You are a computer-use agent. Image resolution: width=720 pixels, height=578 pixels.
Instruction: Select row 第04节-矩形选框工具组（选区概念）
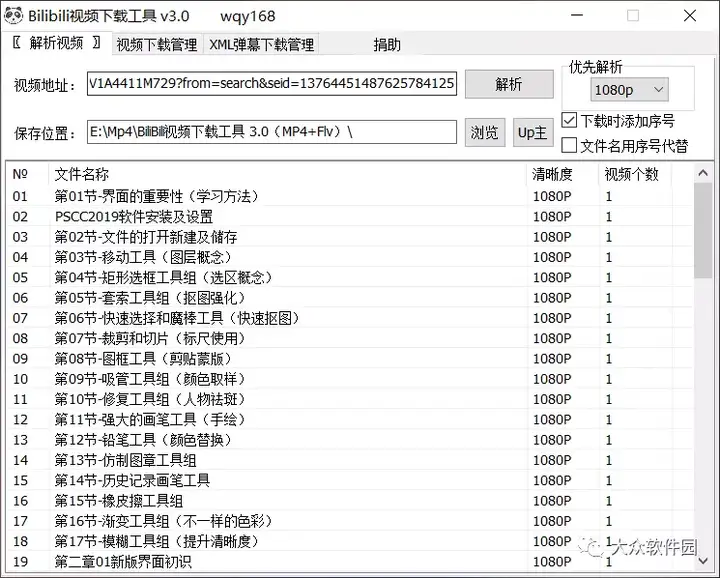[349, 277]
